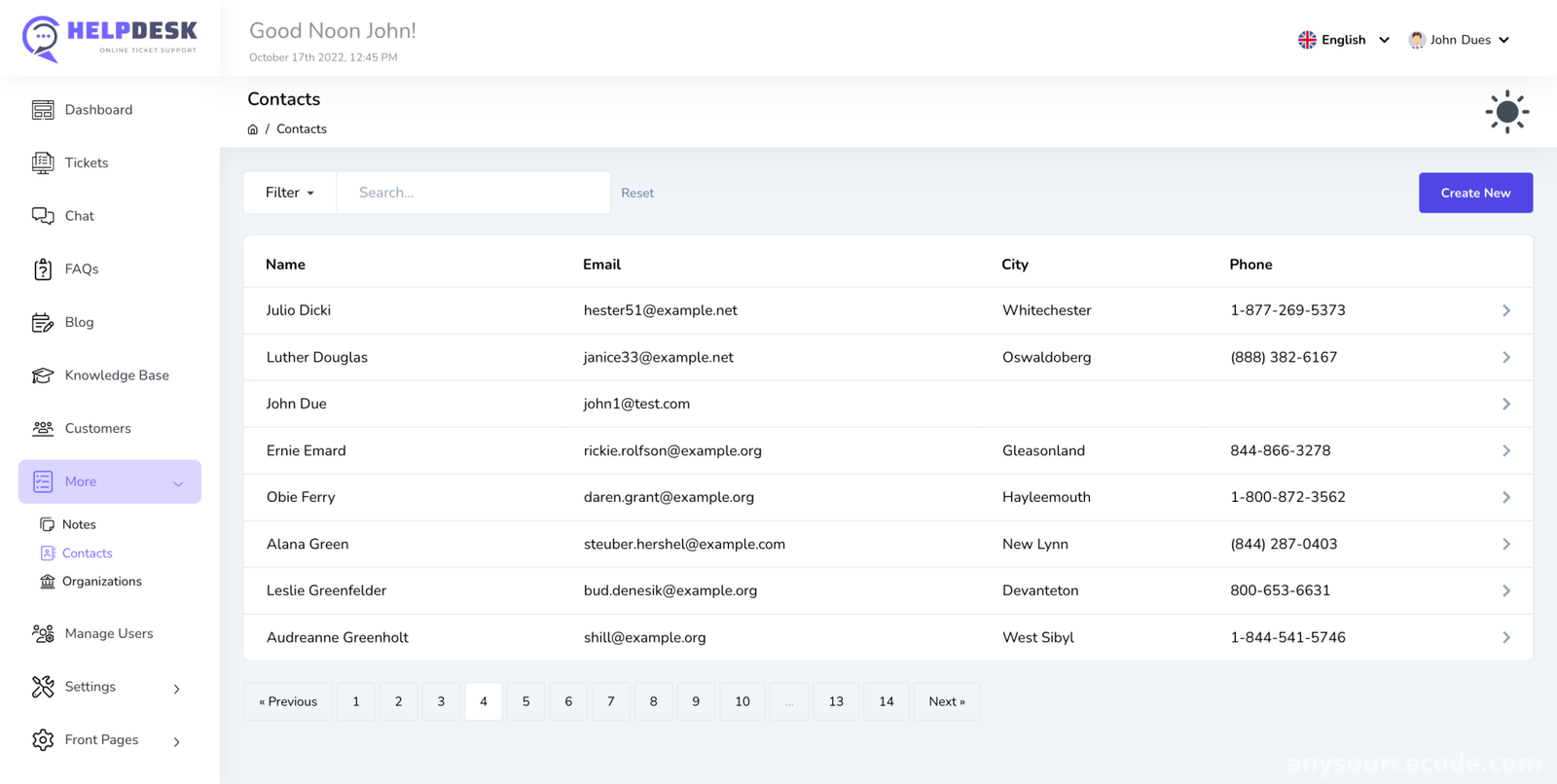Open Luther Douglas row arrow
Viewport: 1557px width, 784px height.
tap(1505, 357)
